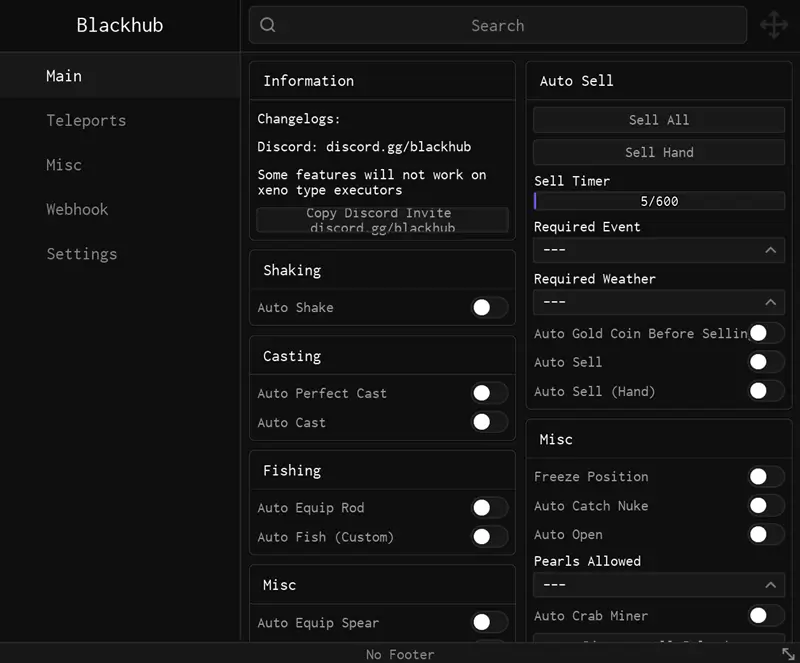The width and height of the screenshot is (800, 663).
Task: Toggle Freeze Position
Action: 766,476
